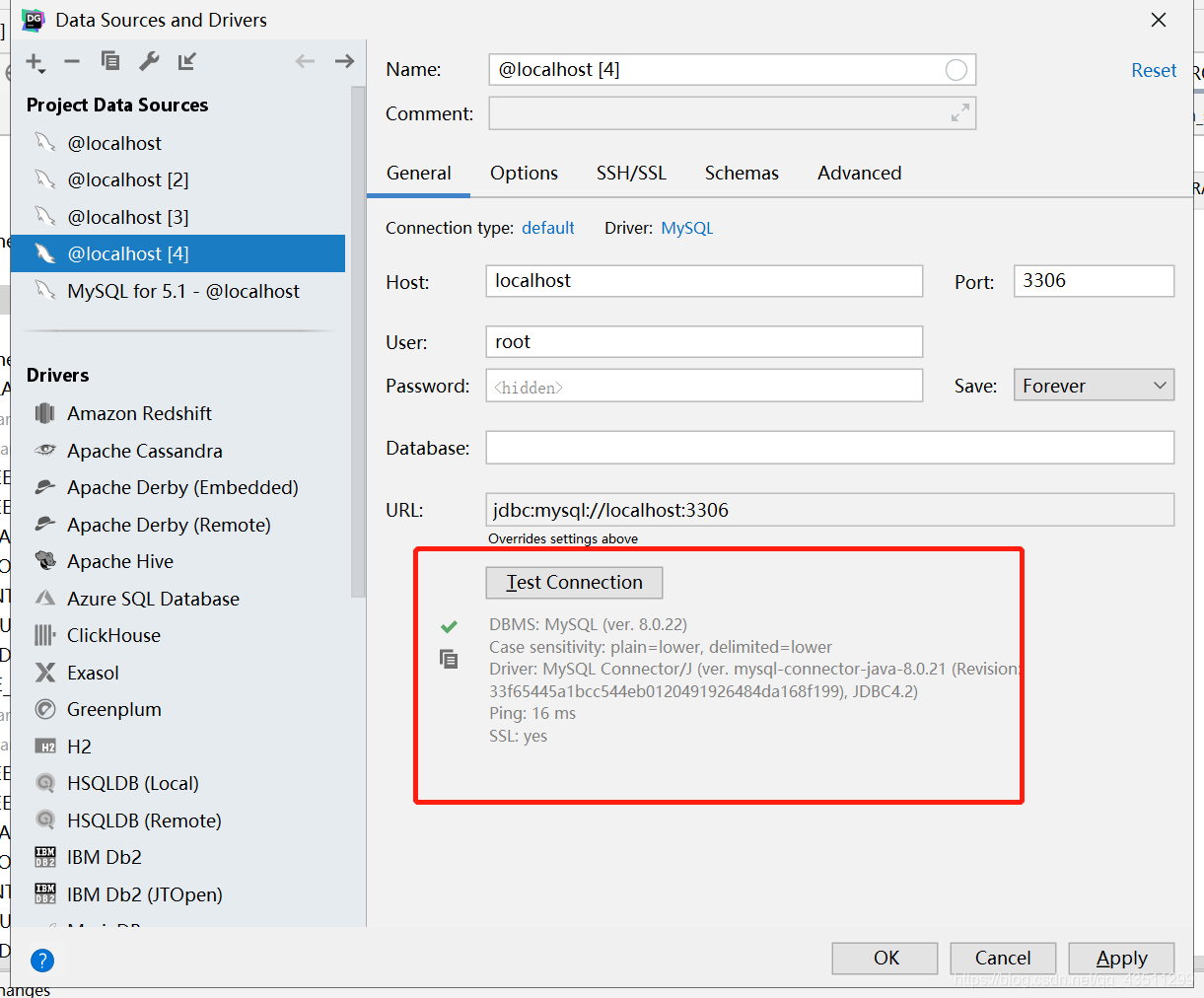Focus the Name input field
The width and height of the screenshot is (1204, 998).
point(732,70)
